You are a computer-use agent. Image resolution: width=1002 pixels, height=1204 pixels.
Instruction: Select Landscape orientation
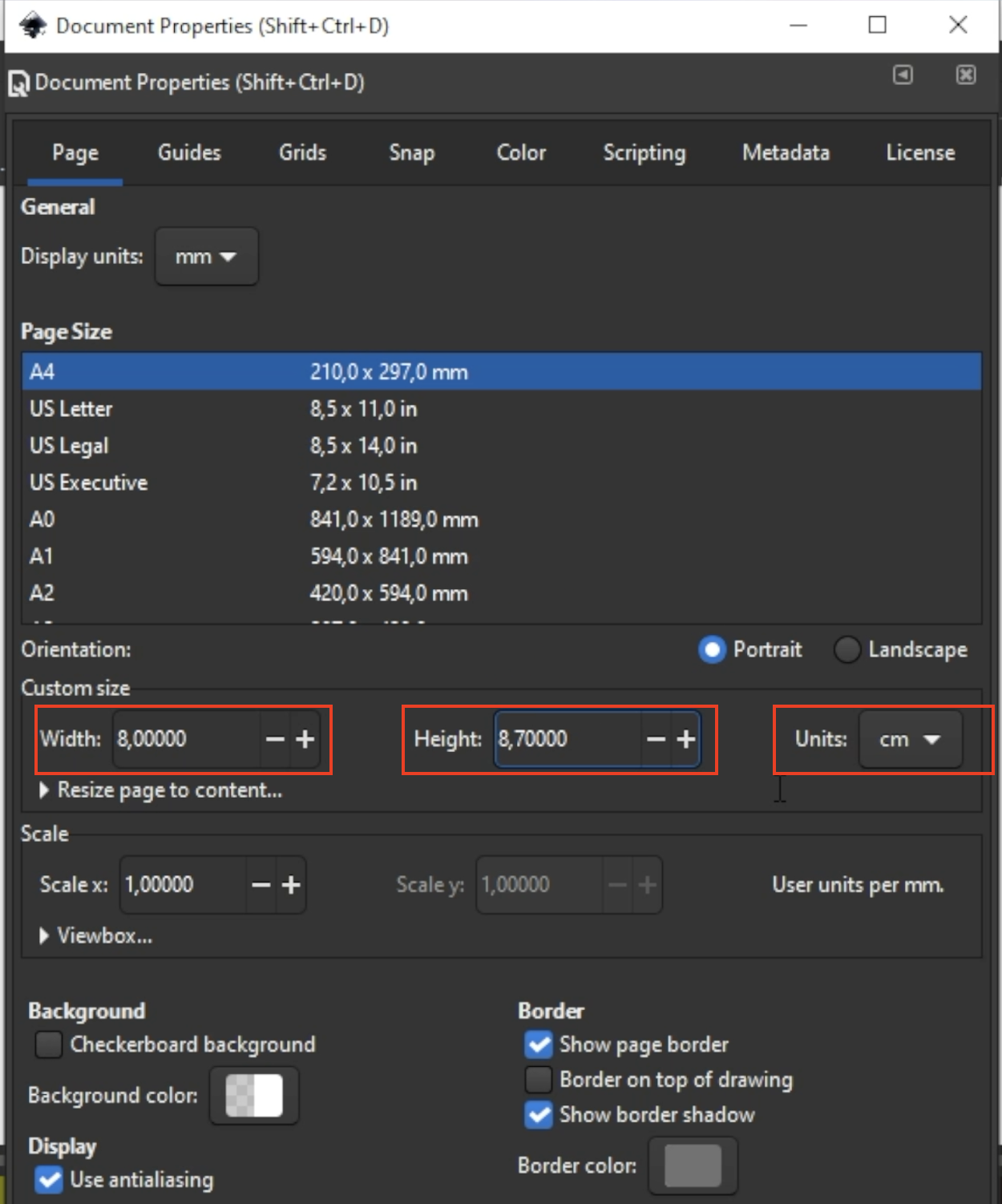point(847,649)
